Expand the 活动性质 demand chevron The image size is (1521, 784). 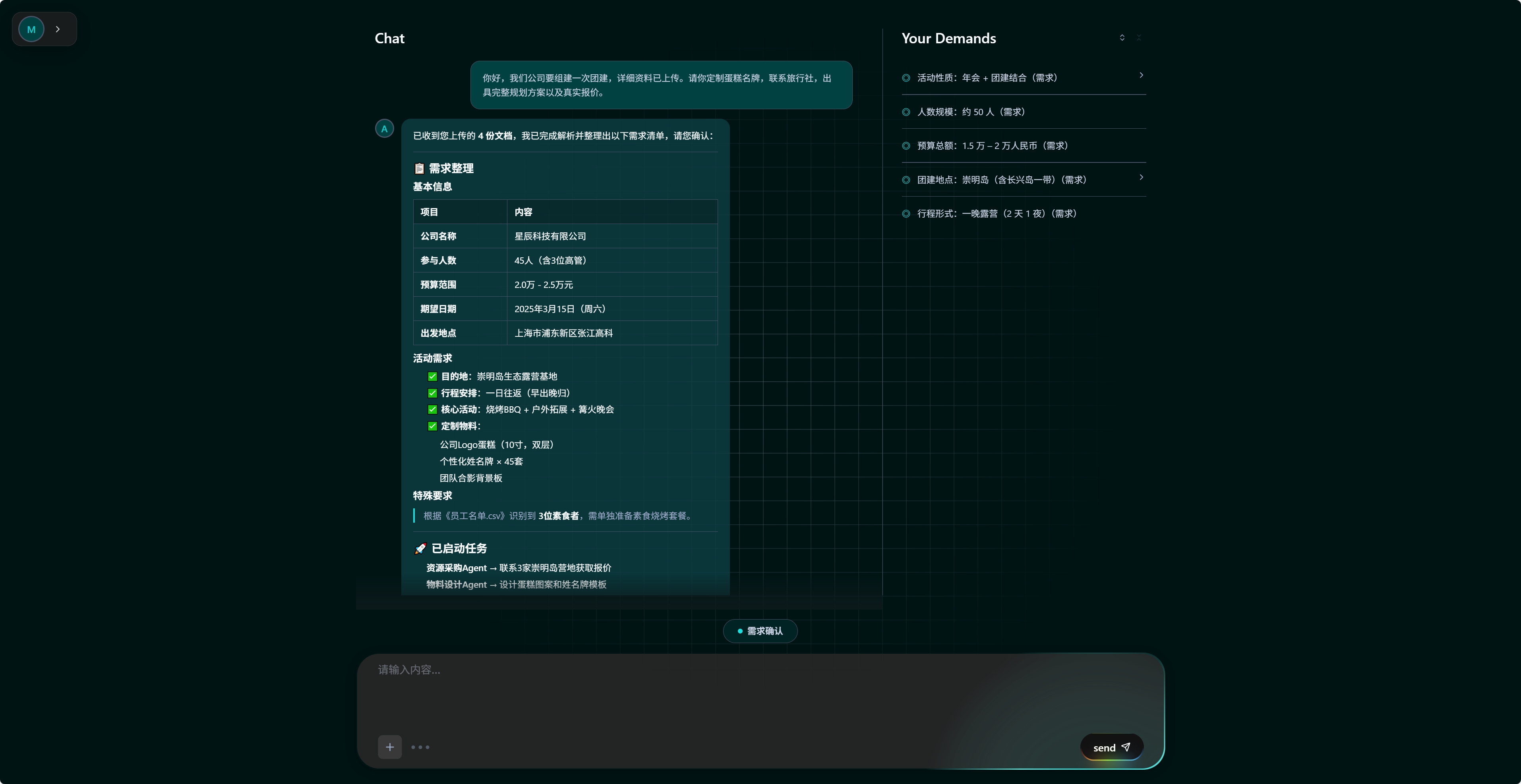[x=1141, y=75]
